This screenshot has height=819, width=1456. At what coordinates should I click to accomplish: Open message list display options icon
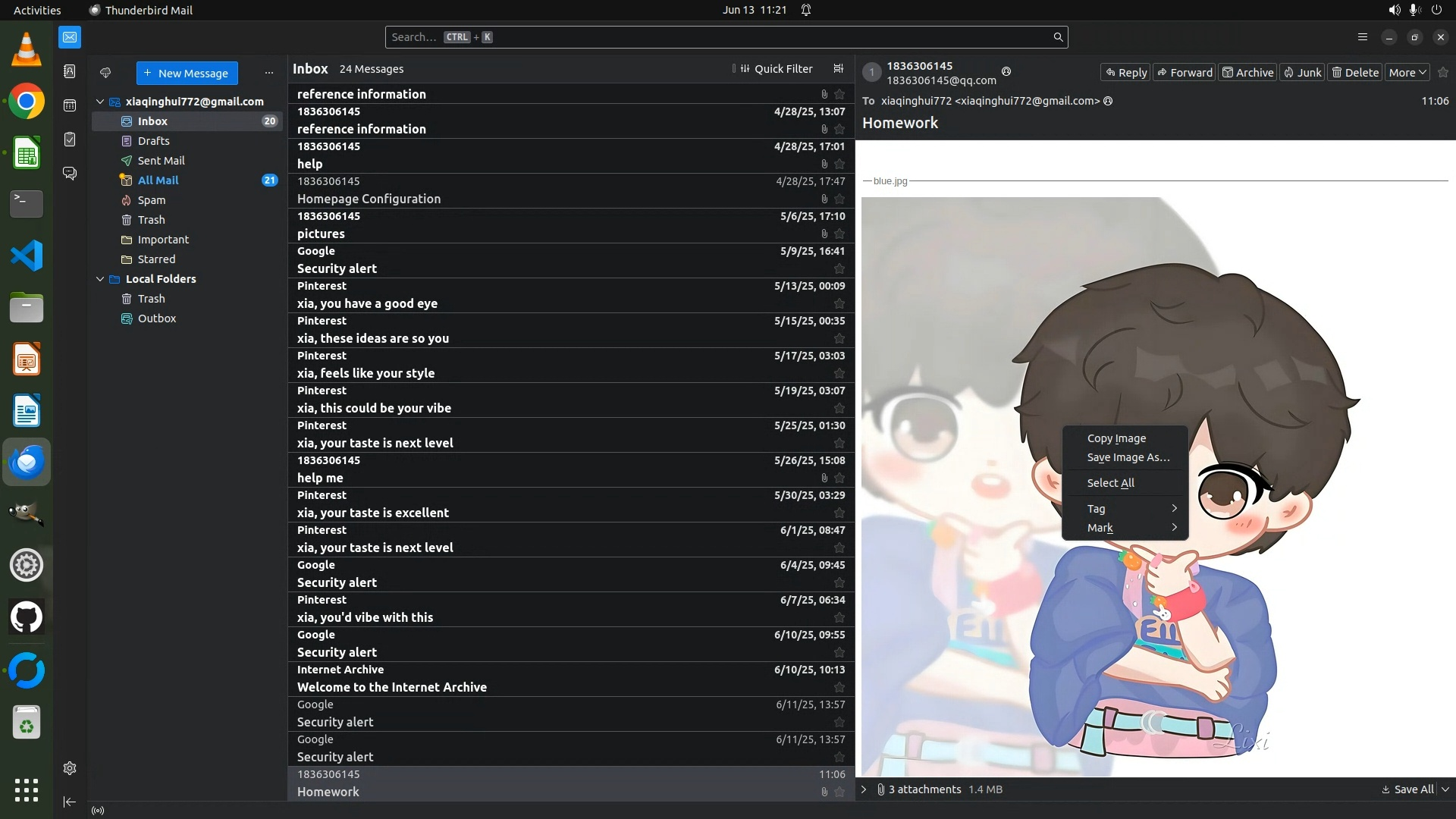[x=838, y=68]
